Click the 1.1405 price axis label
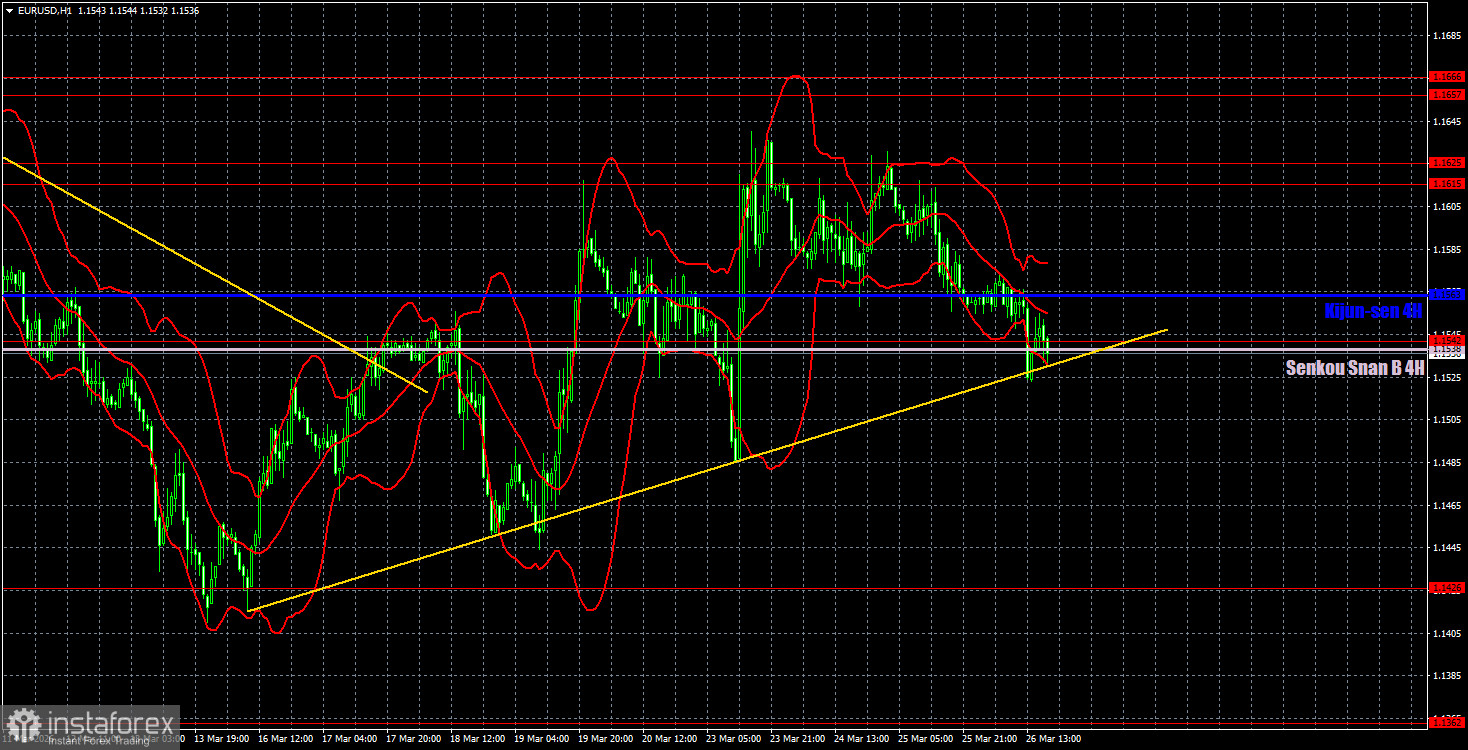 (1446, 634)
